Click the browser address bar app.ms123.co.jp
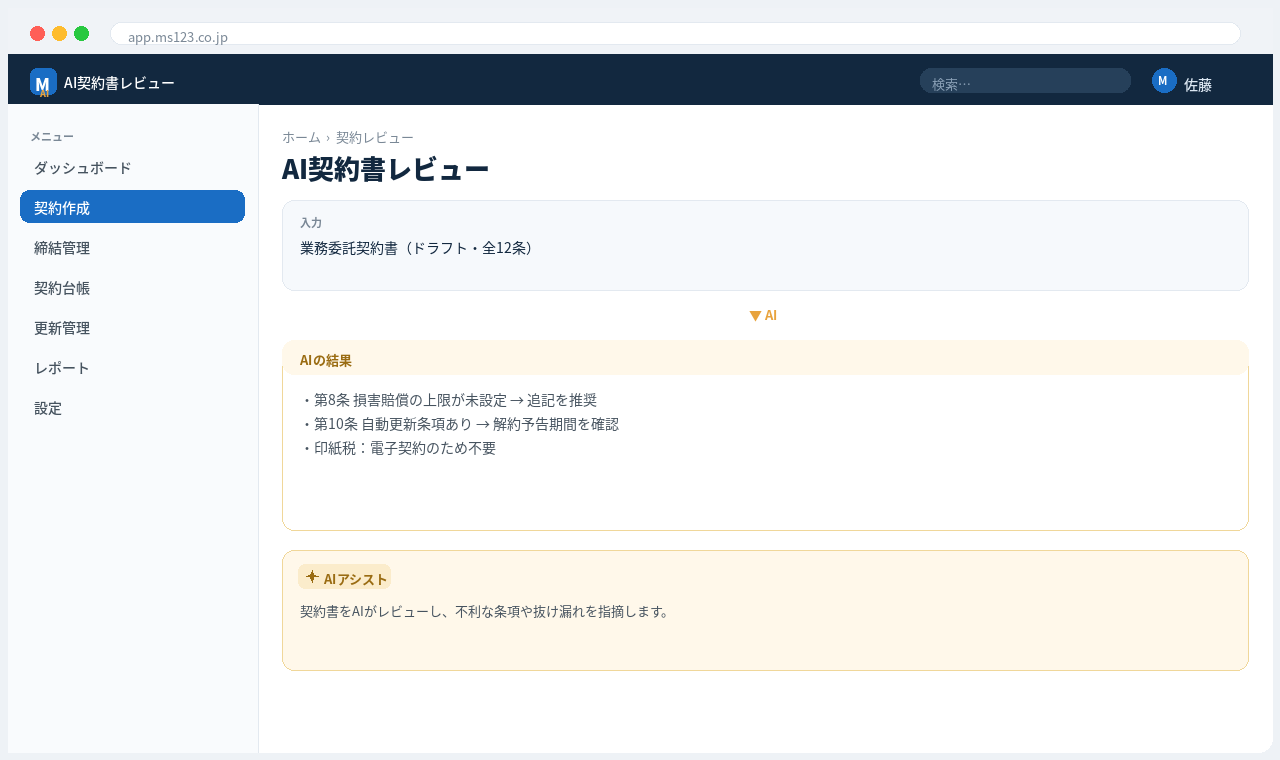 click(675, 34)
